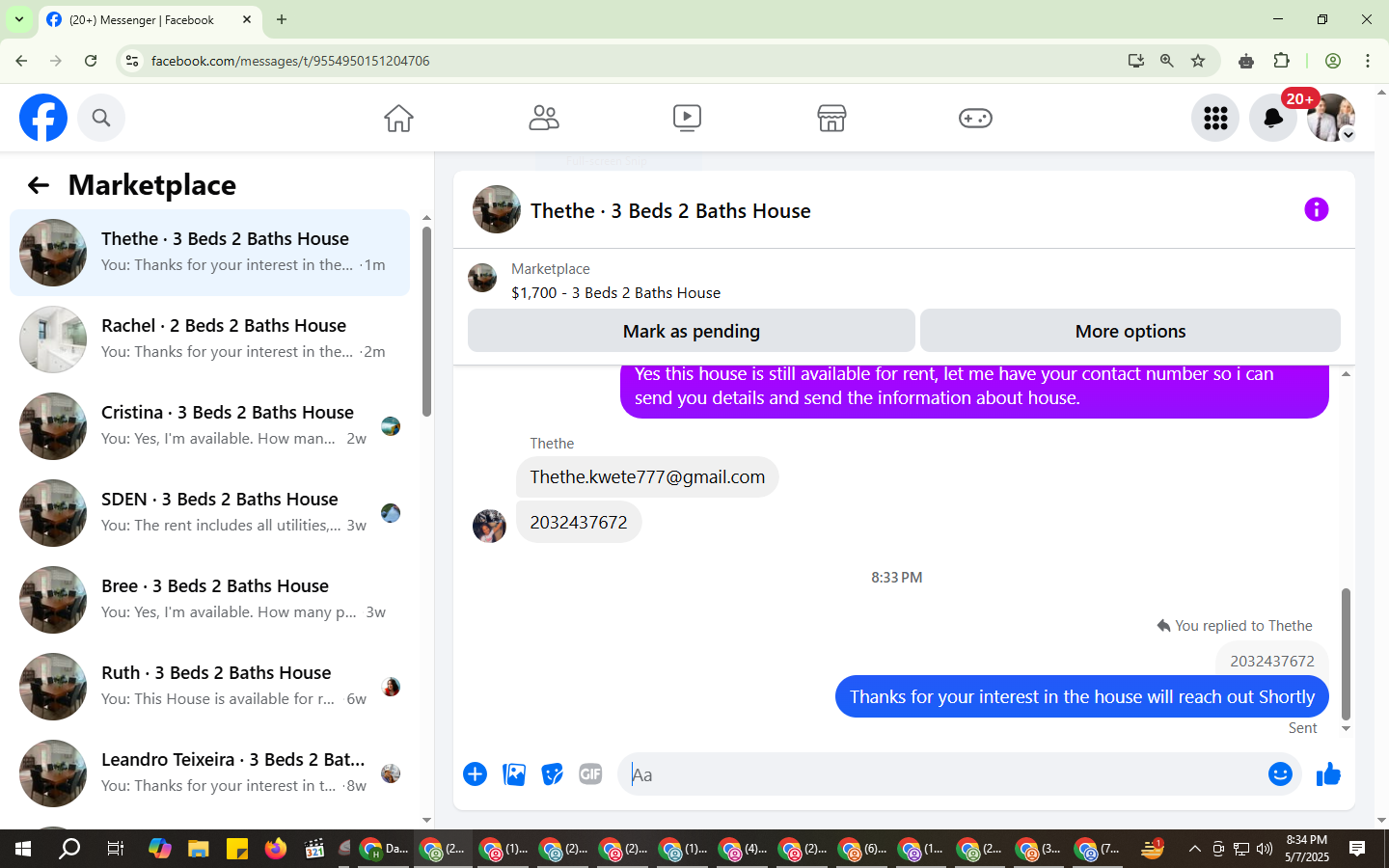The width and height of the screenshot is (1389, 868).
Task: Open the Facebook search magnifier
Action: pos(101,118)
